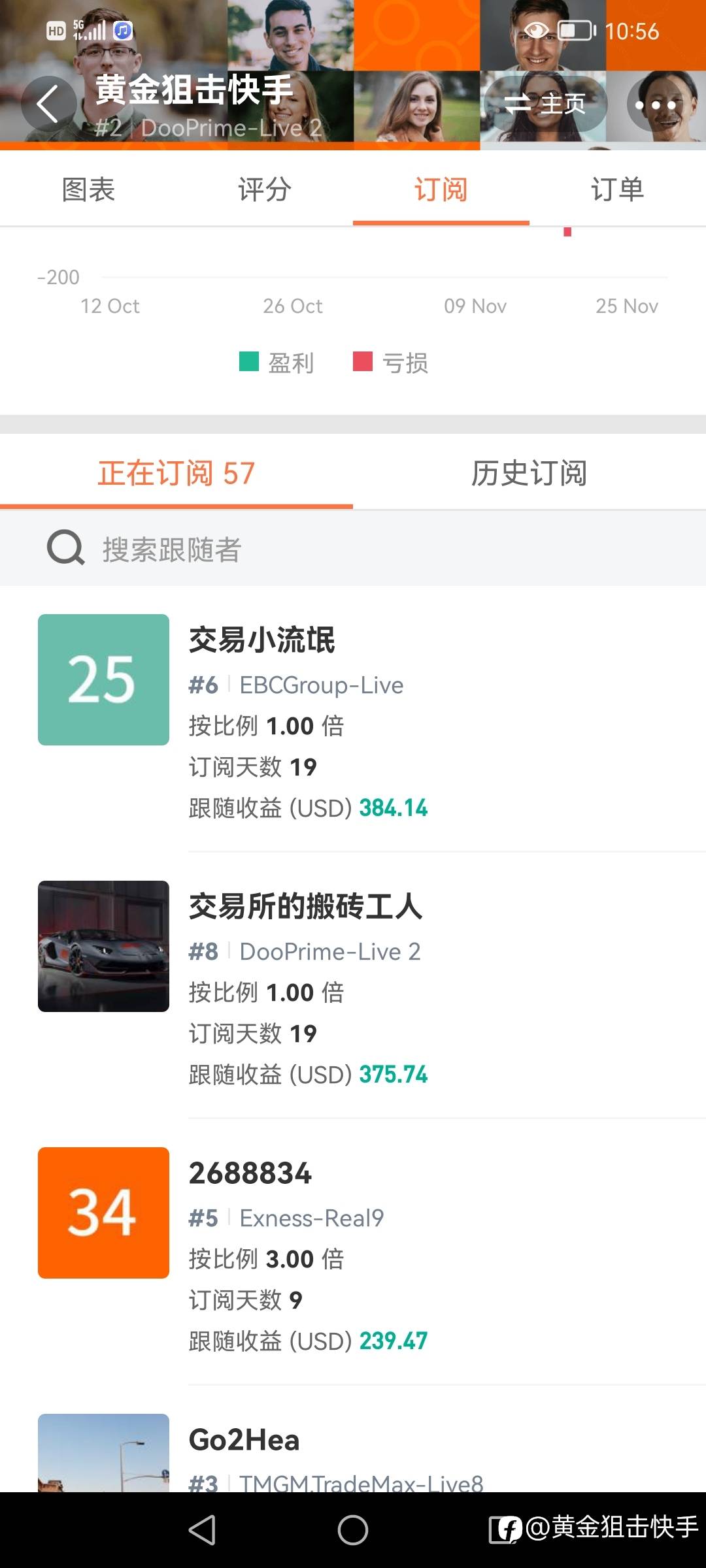Tap the search magnifier icon
This screenshot has width=706, height=1568.
click(x=65, y=547)
